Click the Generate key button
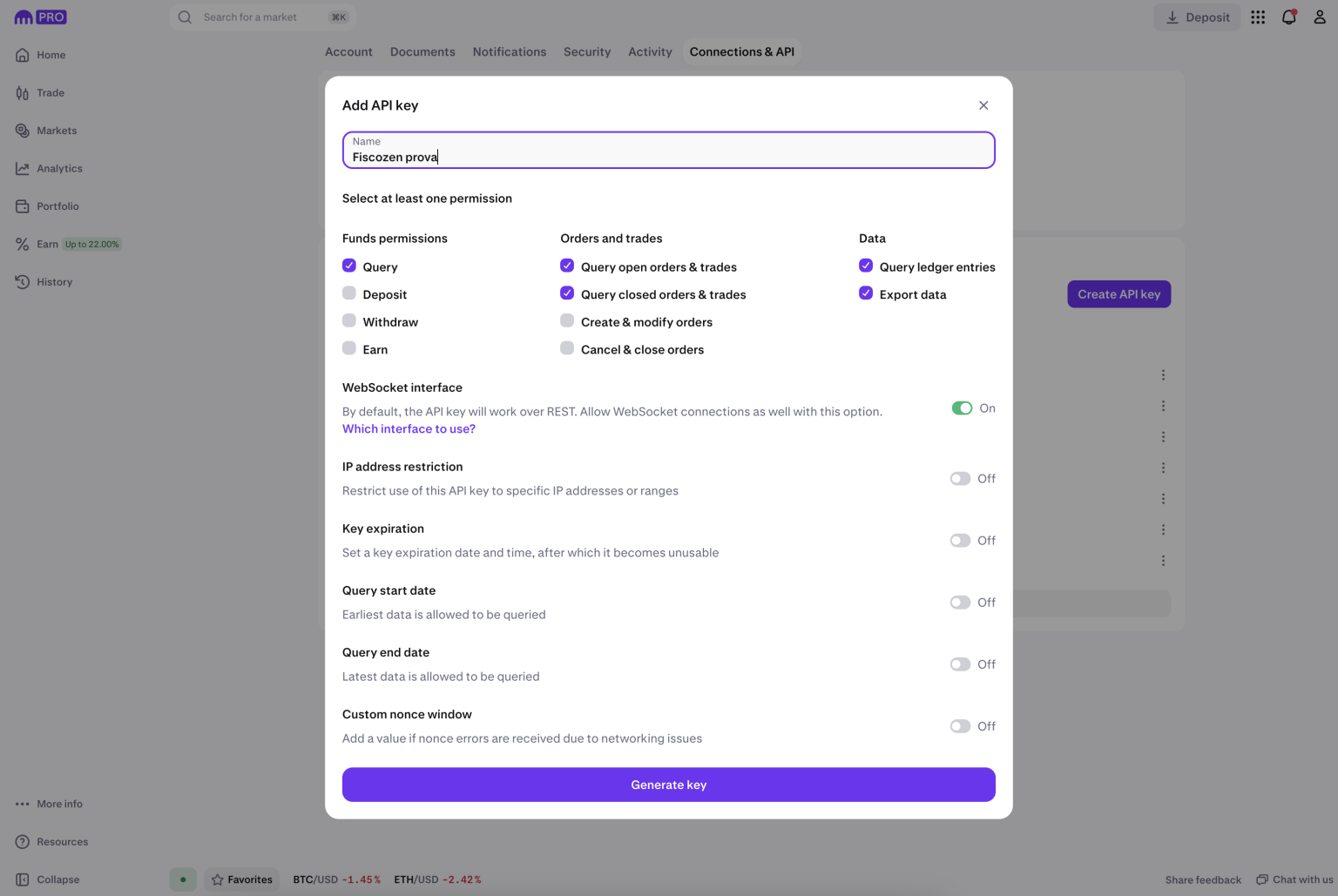This screenshot has height=896, width=1338. pyautogui.click(x=668, y=785)
